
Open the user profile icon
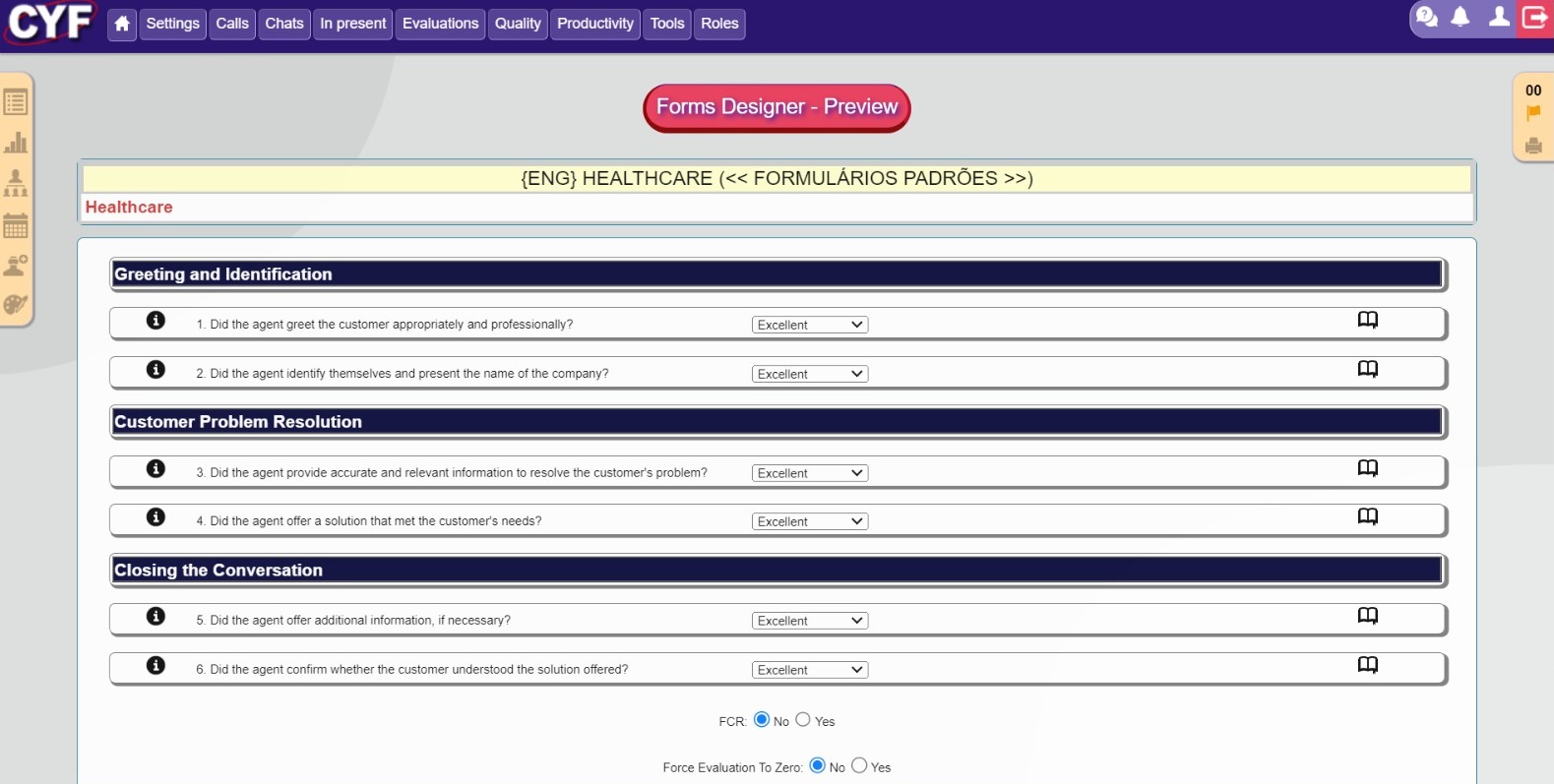coord(1499,17)
